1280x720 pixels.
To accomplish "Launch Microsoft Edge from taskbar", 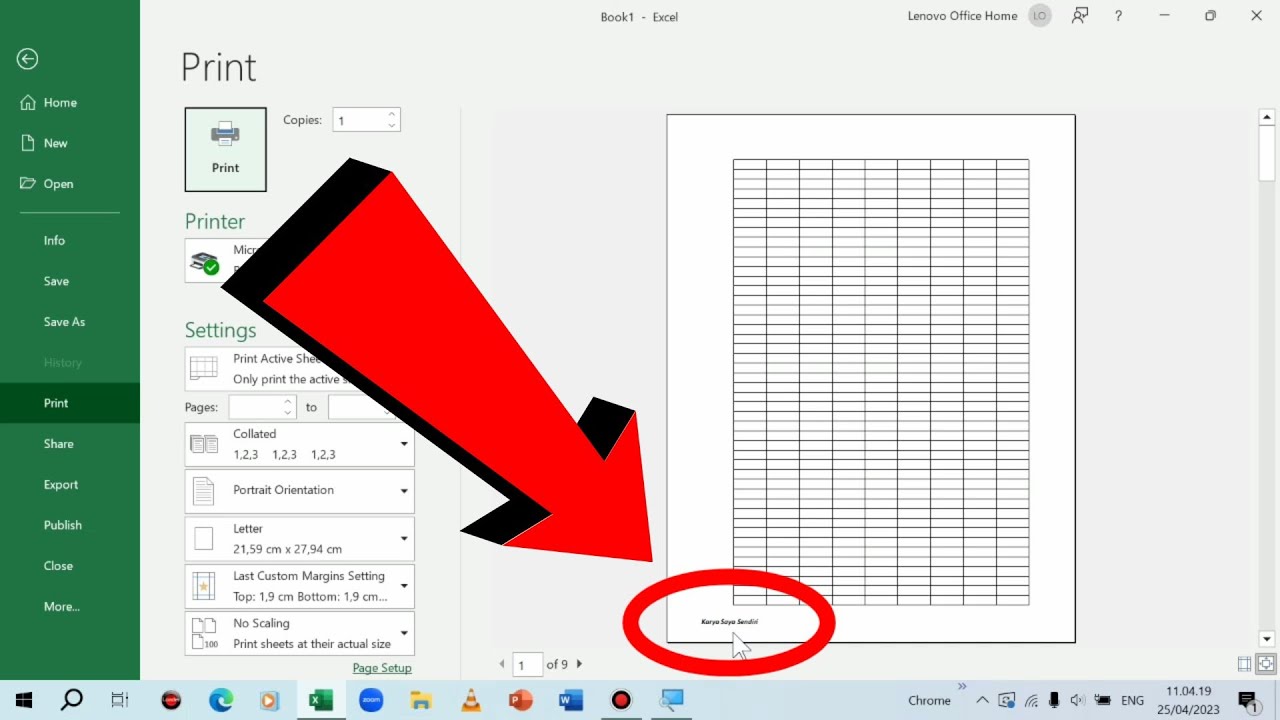I will click(x=221, y=700).
